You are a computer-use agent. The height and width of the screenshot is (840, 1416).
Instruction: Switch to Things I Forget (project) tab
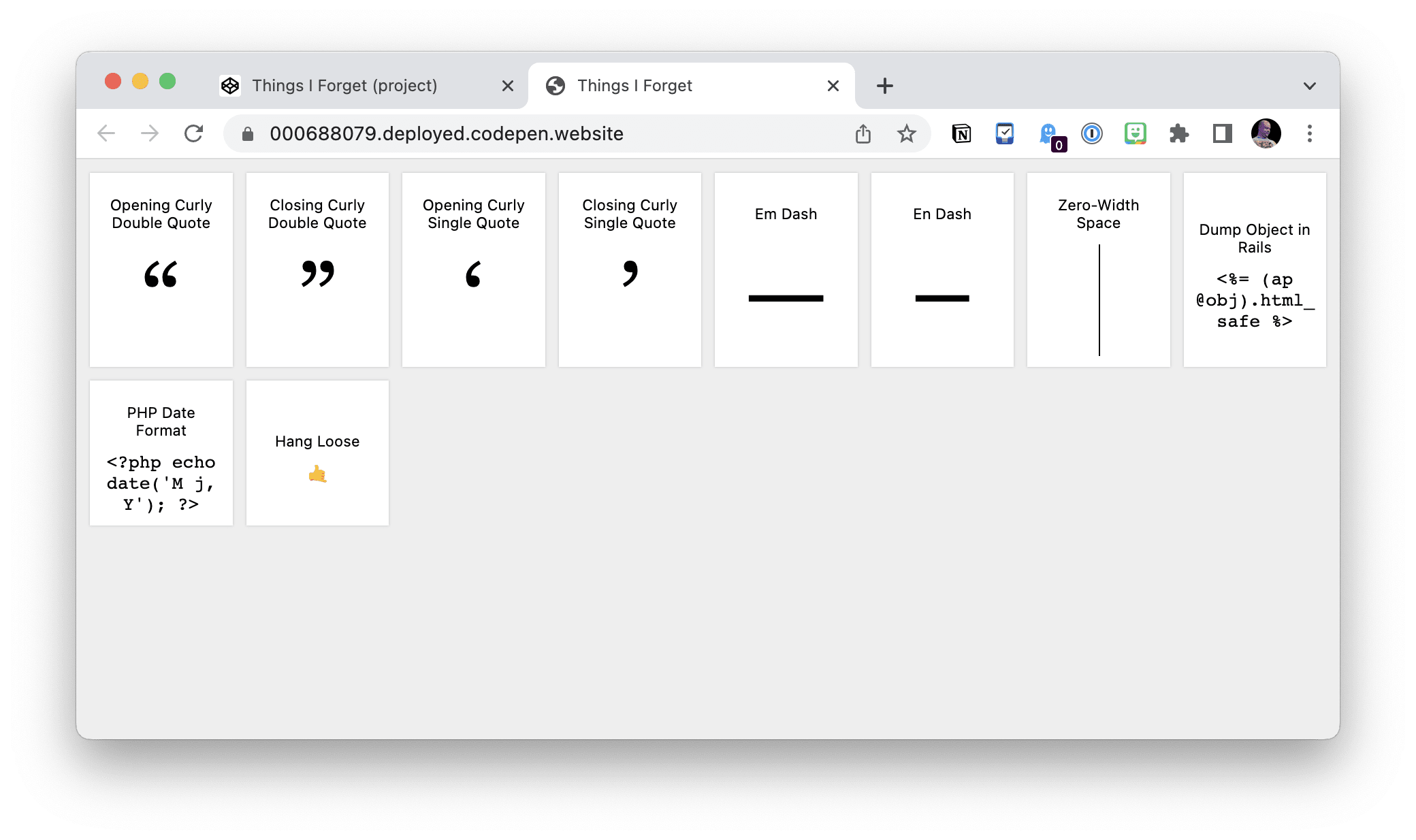pos(368,86)
